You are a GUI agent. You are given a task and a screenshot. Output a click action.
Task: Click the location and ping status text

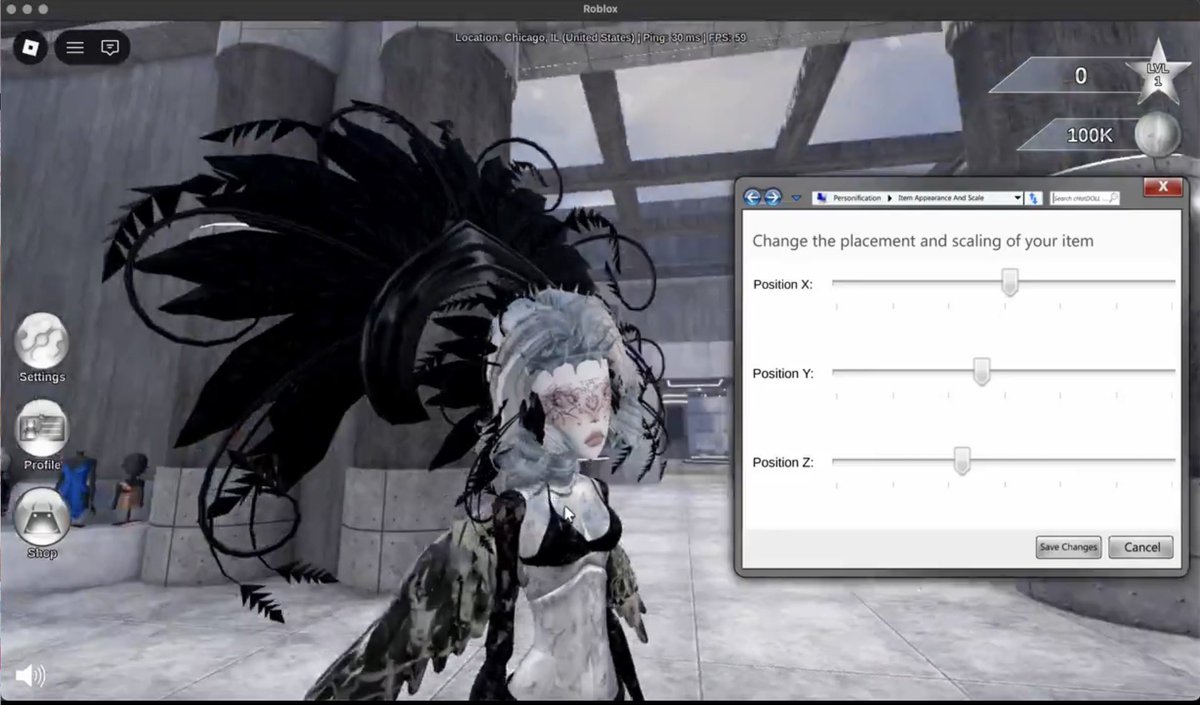click(600, 38)
